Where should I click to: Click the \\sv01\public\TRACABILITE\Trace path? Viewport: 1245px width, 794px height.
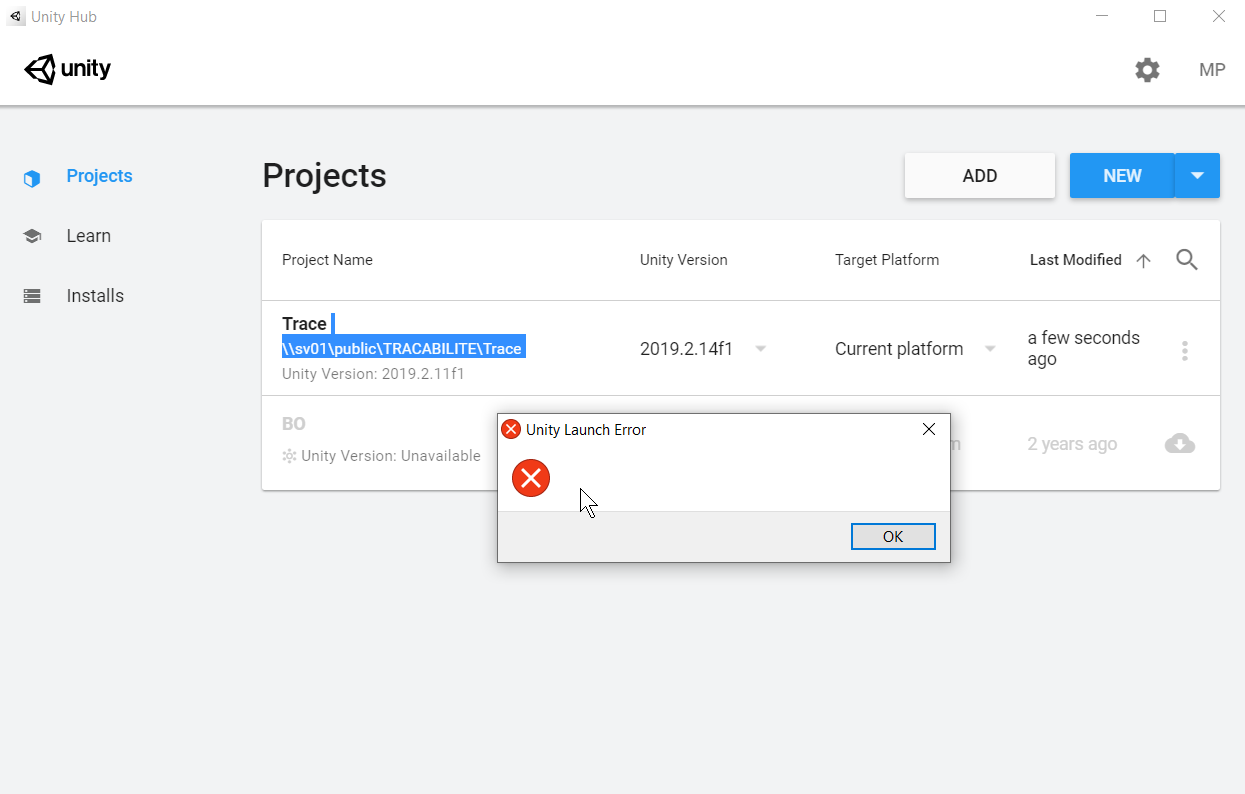click(x=402, y=349)
